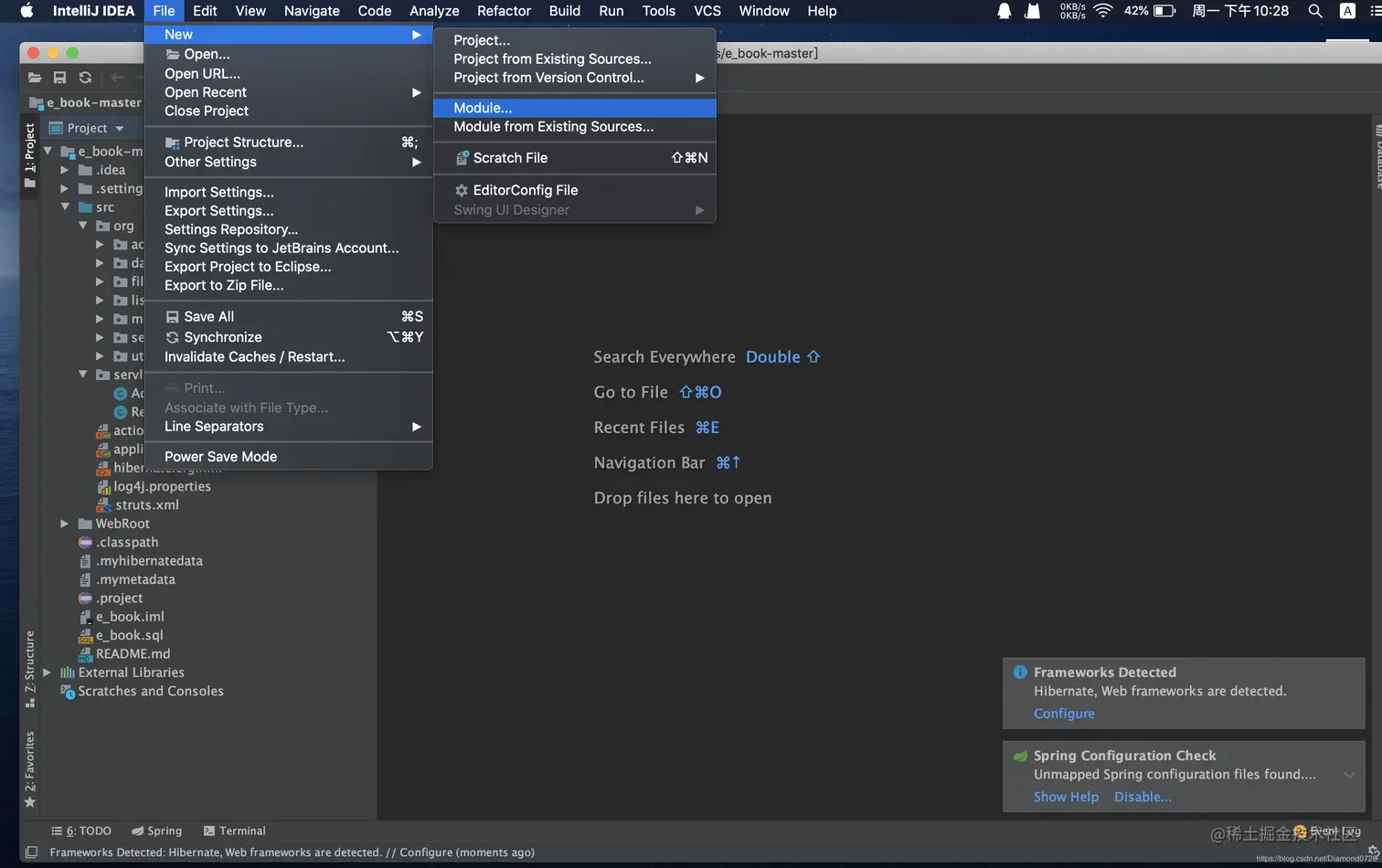This screenshot has height=868, width=1382.
Task: Open the Apple menu
Action: [27, 11]
